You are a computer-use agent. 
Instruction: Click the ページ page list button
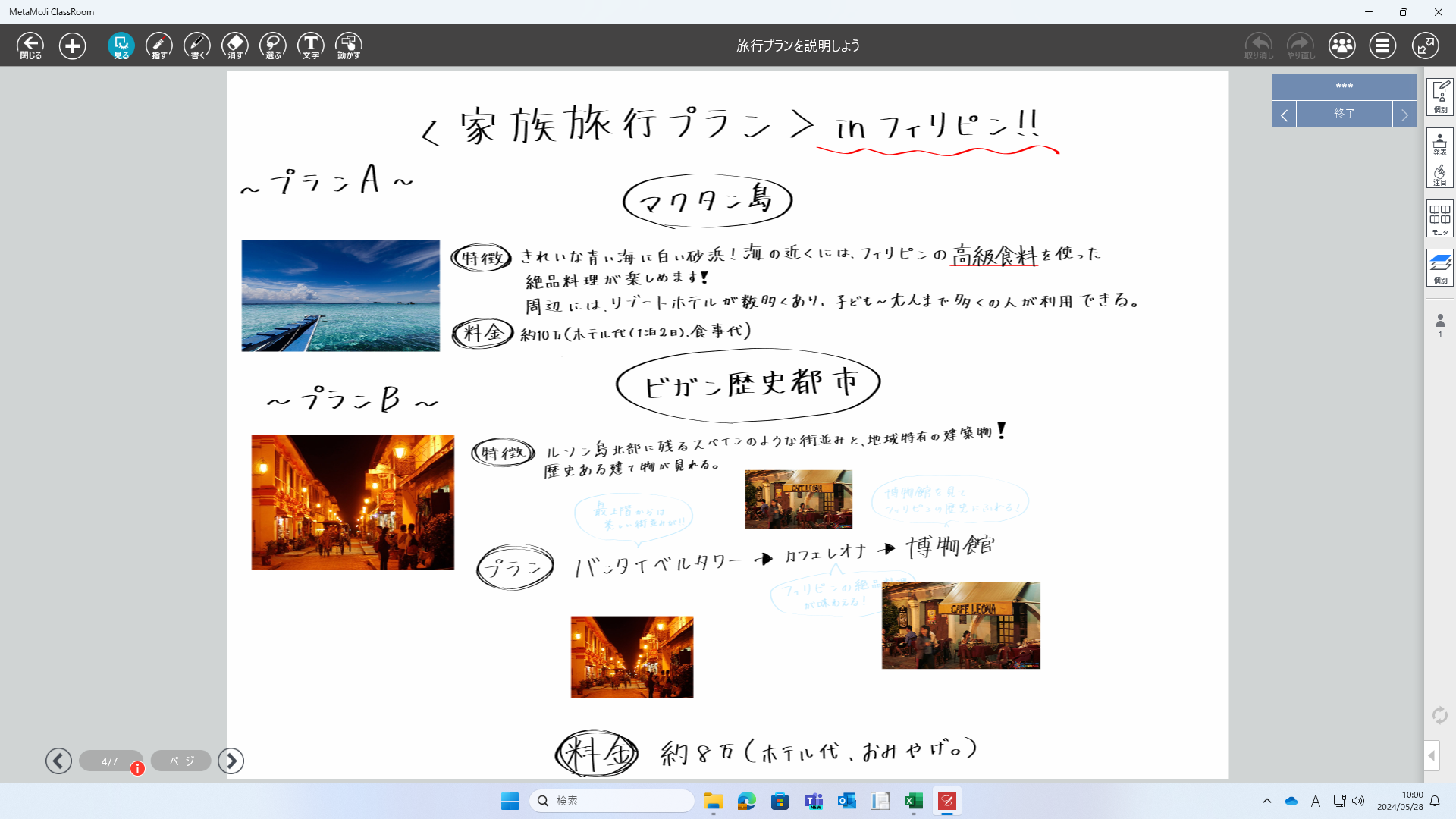181,761
